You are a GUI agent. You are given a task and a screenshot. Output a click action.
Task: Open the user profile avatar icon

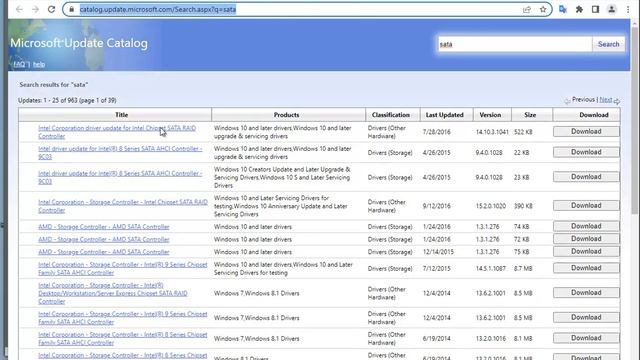coord(611,9)
